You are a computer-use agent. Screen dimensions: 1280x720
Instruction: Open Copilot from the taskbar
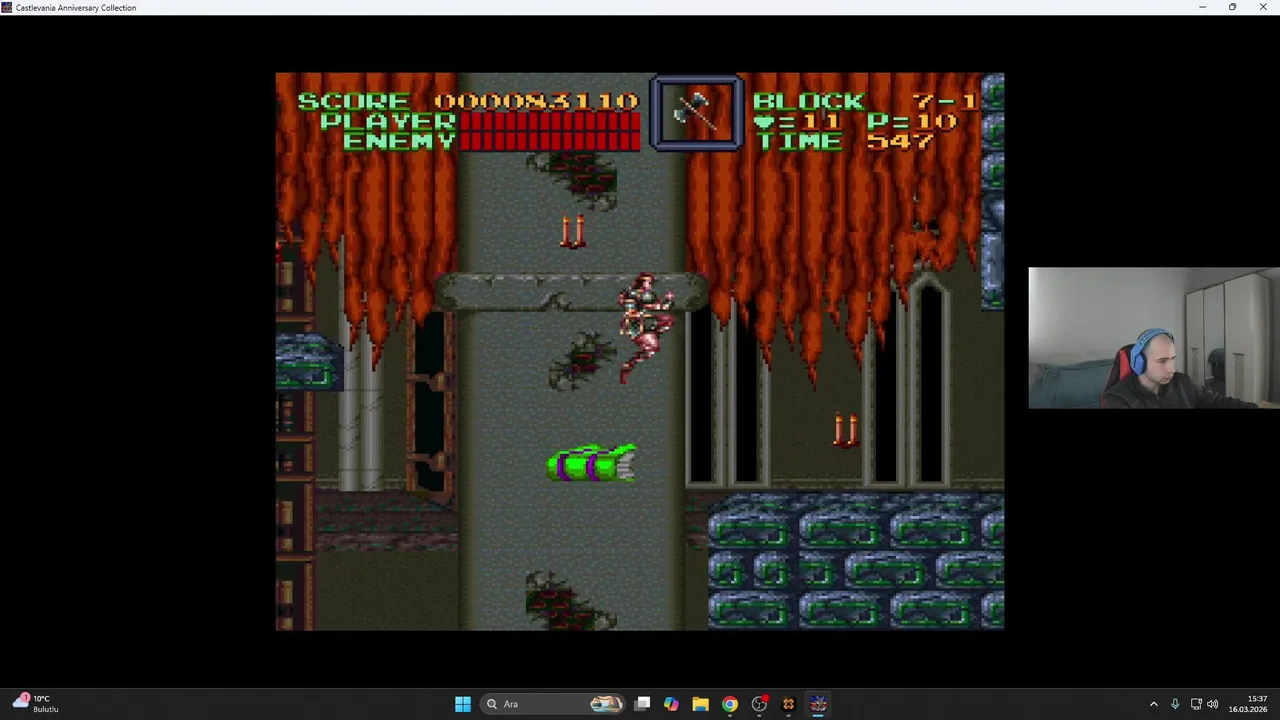point(671,704)
